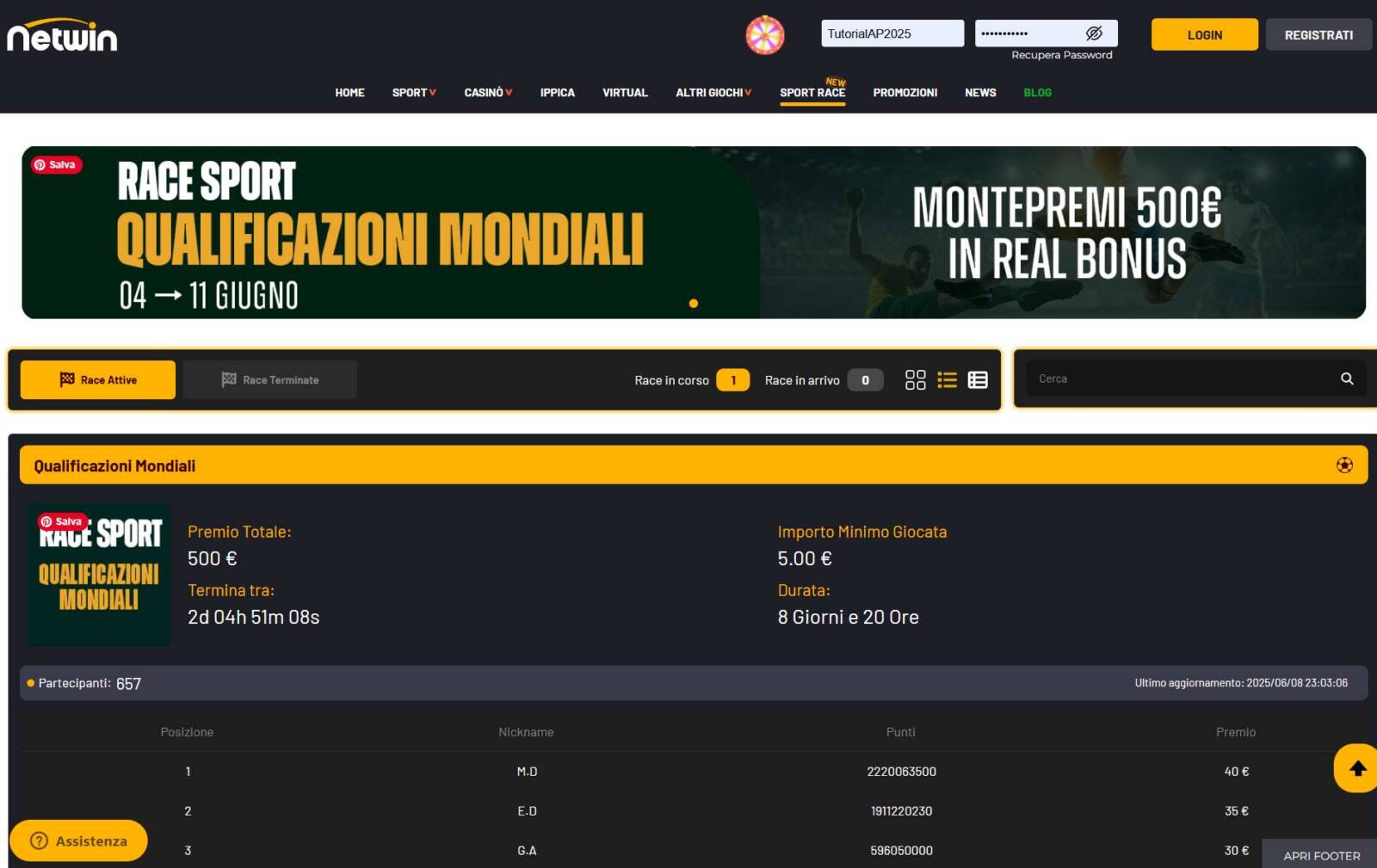The image size is (1377, 868).
Task: Click the 35 € prize cell
Action: (1237, 811)
